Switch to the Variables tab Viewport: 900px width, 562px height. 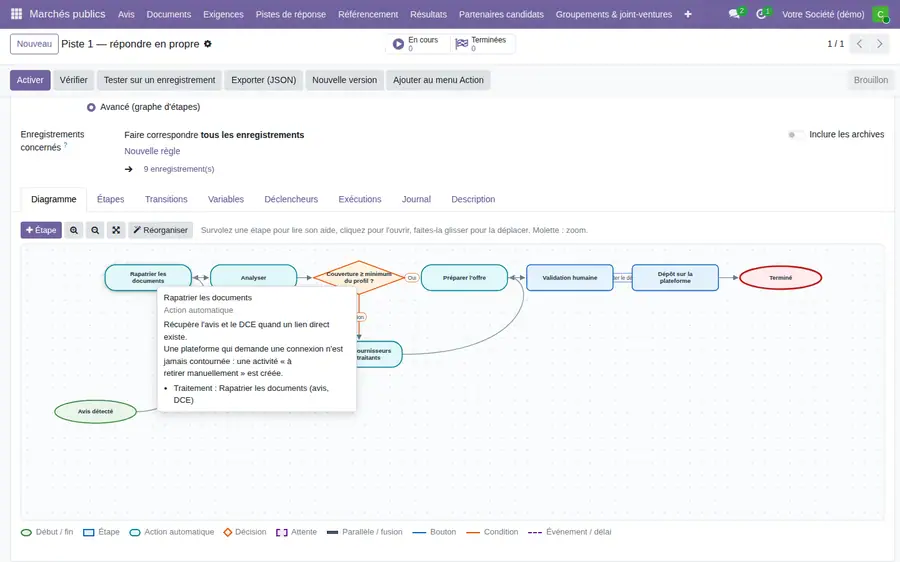(226, 199)
